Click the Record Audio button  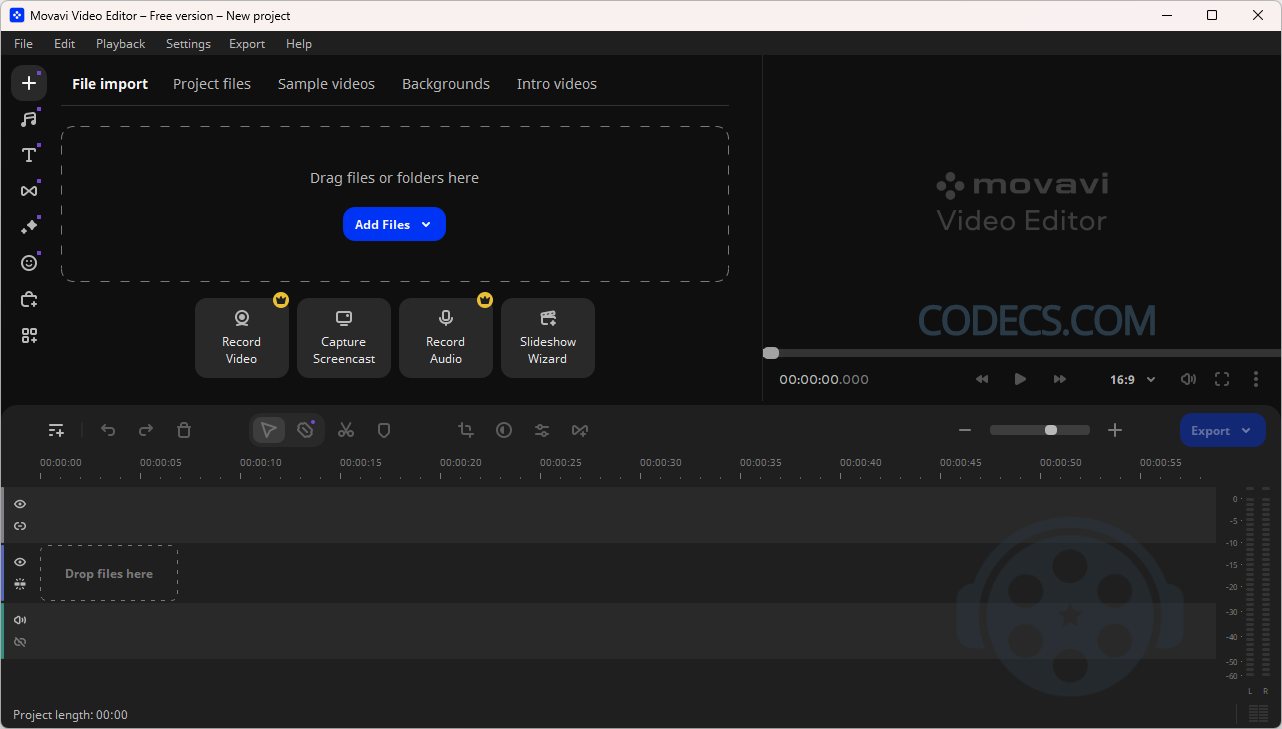446,338
